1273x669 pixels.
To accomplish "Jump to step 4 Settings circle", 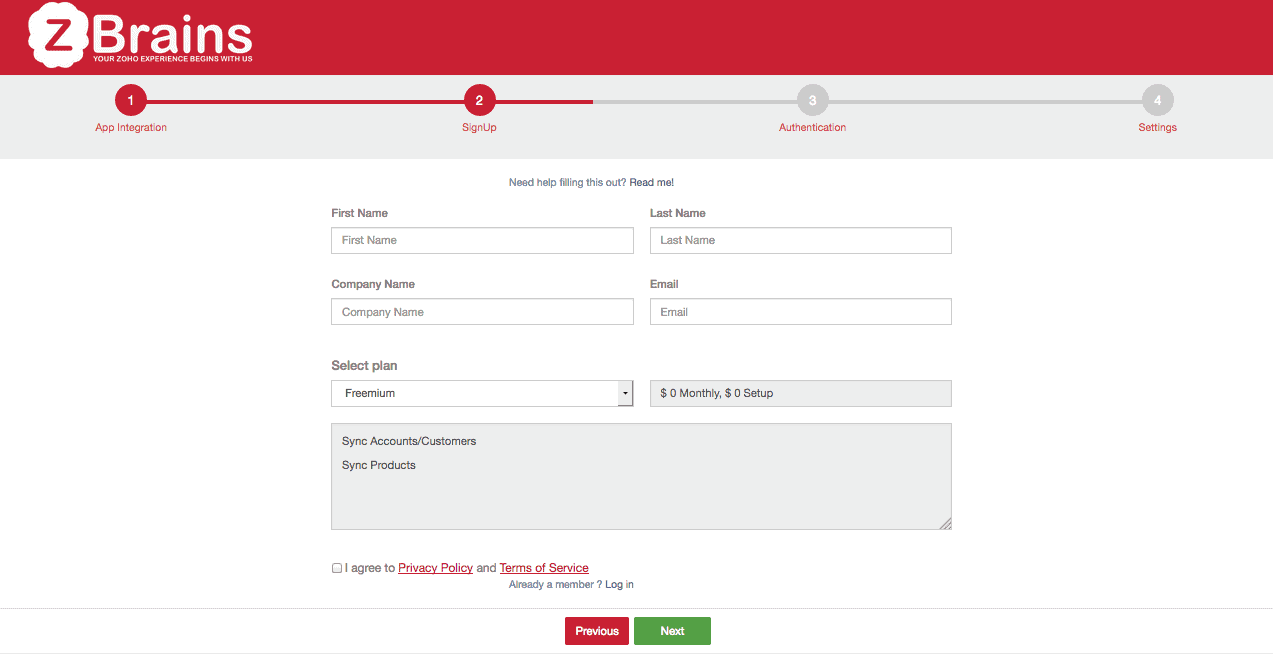I will point(1157,100).
